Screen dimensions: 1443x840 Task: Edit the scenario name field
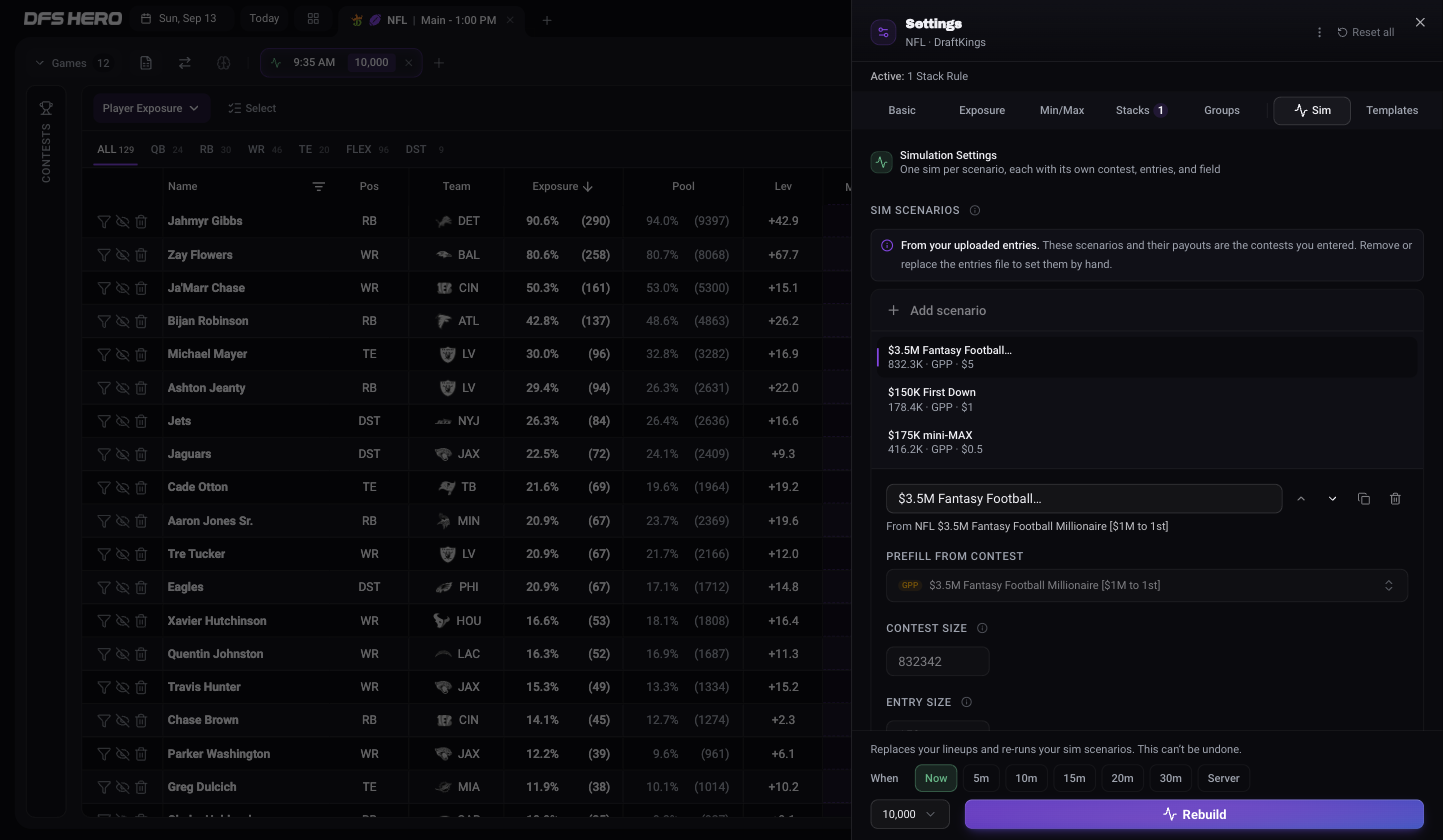[x=1084, y=498]
